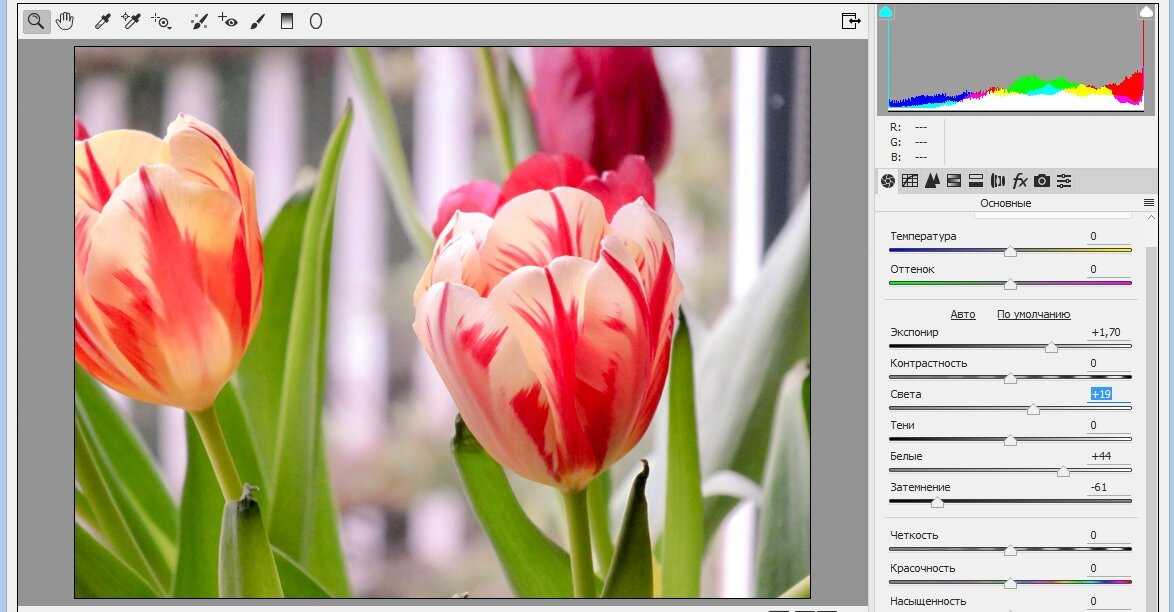Click the Контрастность slider handle

[x=1010, y=378]
